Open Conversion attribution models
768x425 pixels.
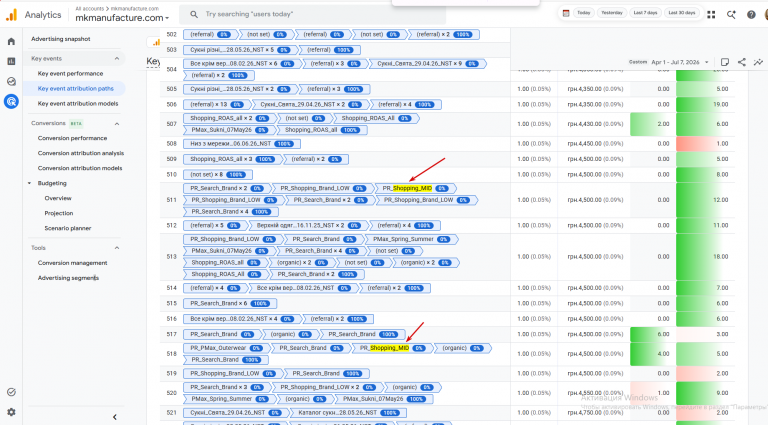pos(80,168)
